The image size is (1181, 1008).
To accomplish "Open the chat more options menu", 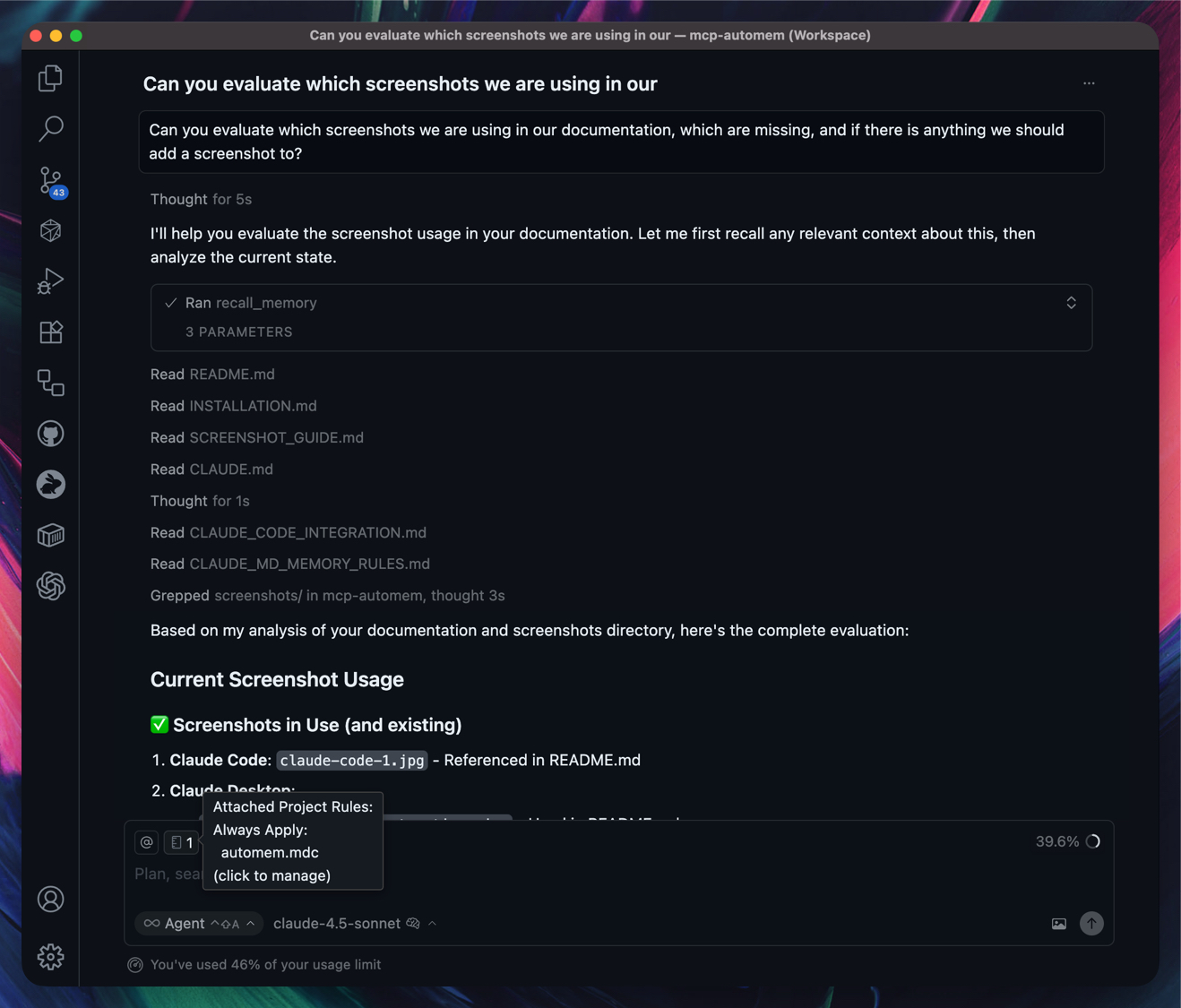I will pos(1089,83).
